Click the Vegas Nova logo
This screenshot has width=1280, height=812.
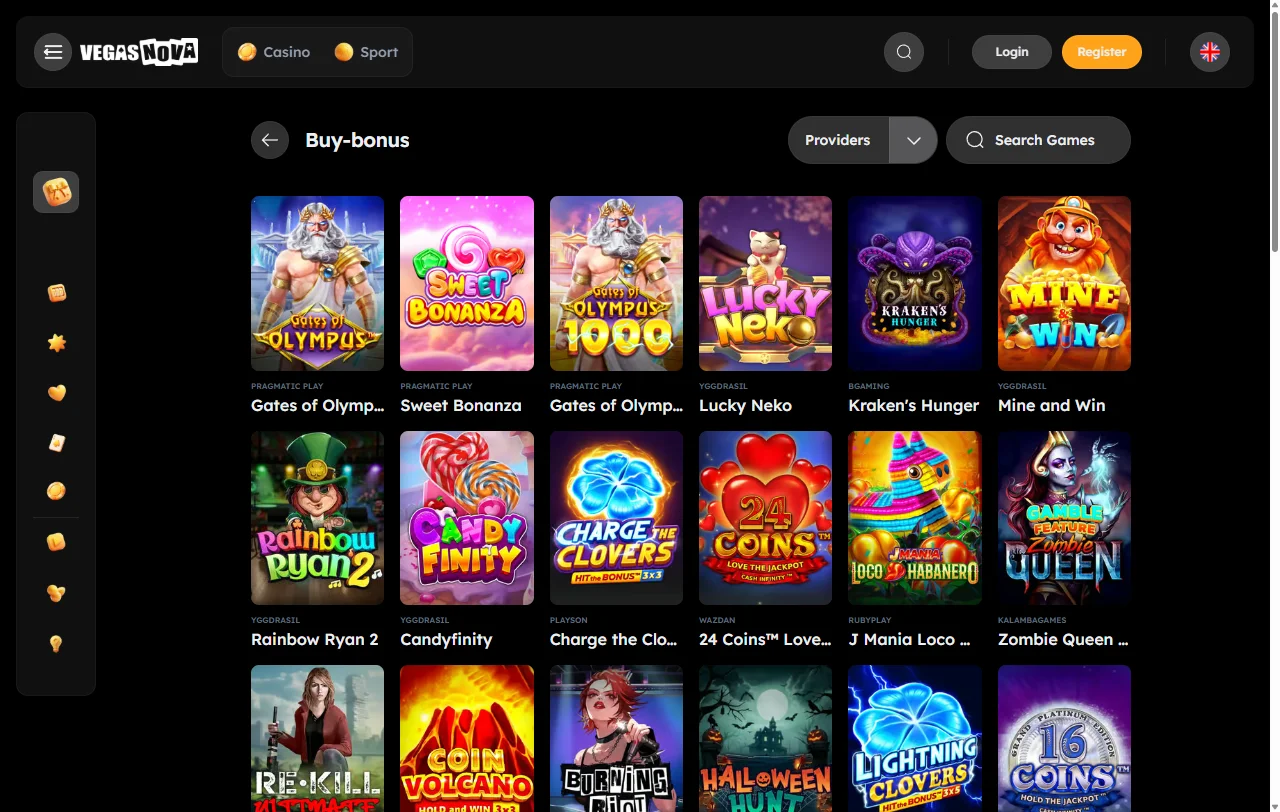tap(139, 52)
